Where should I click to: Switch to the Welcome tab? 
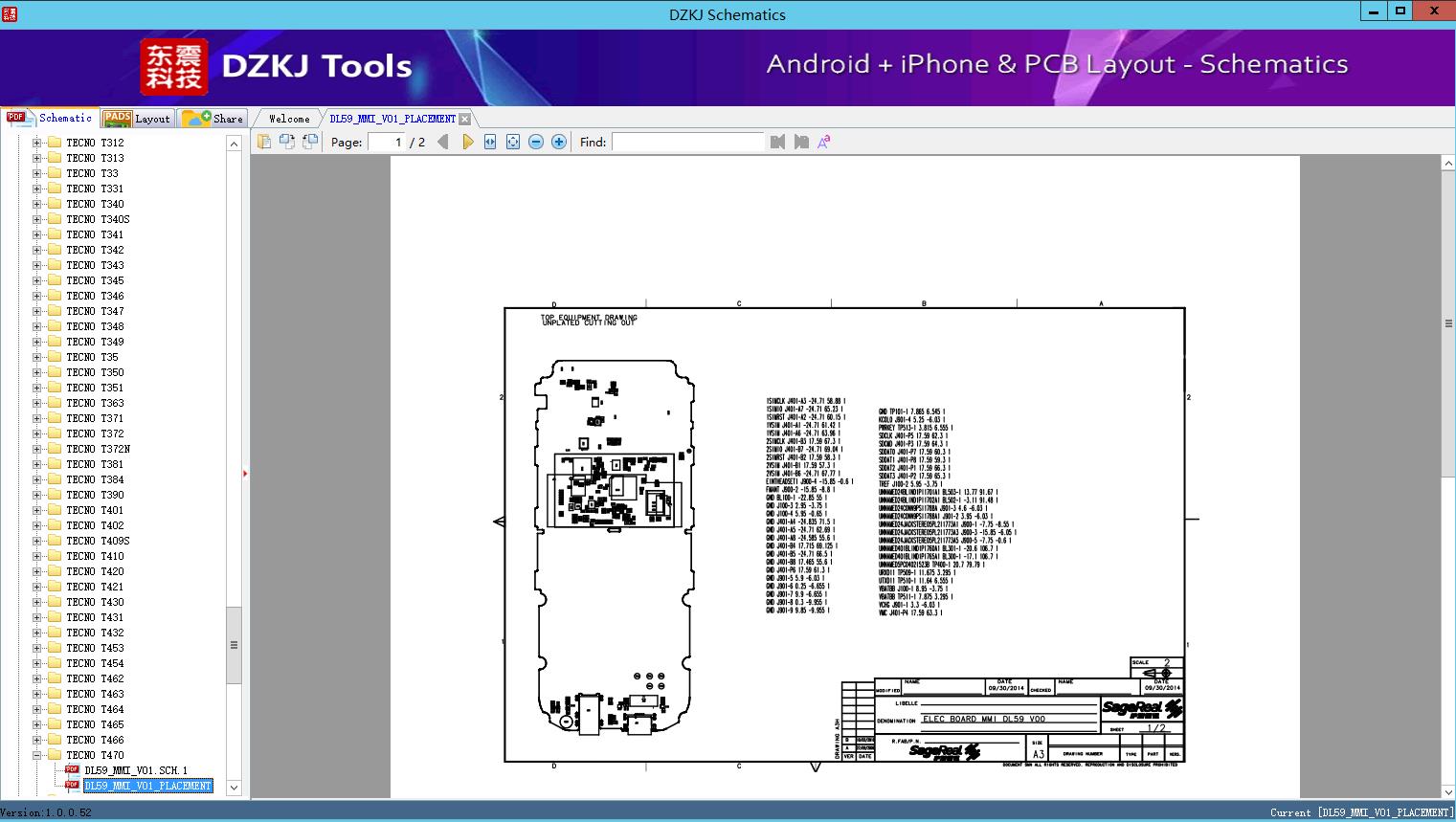pos(289,119)
